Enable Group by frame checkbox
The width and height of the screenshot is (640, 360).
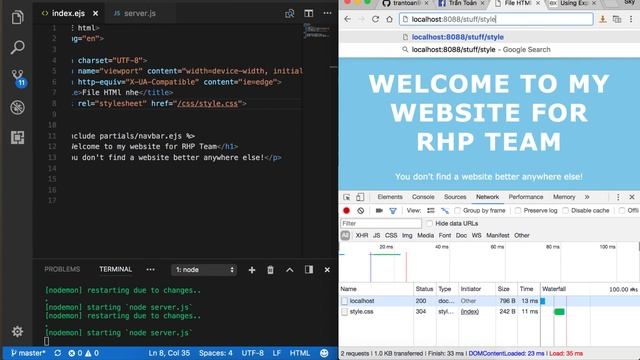458,211
